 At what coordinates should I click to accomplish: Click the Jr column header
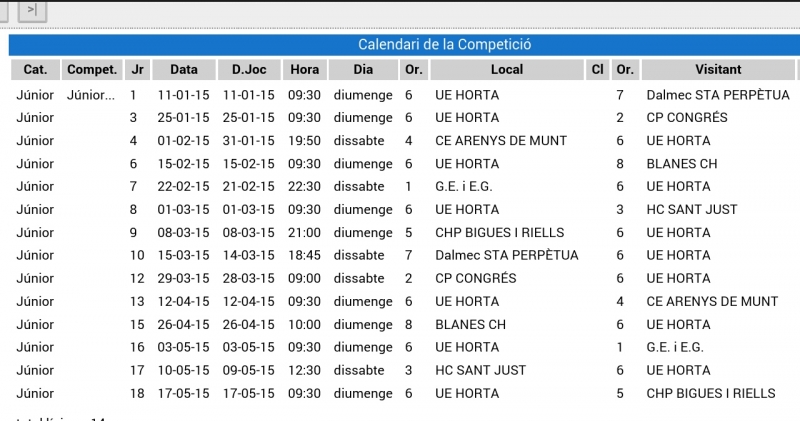(137, 70)
